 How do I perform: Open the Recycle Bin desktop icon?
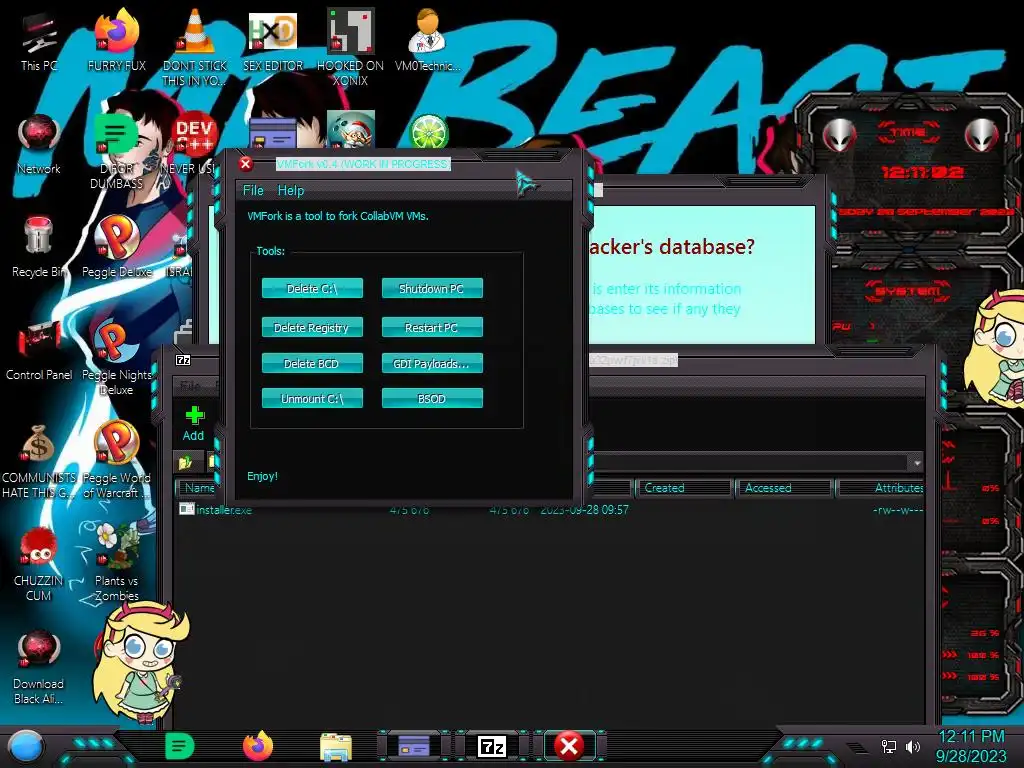(39, 247)
